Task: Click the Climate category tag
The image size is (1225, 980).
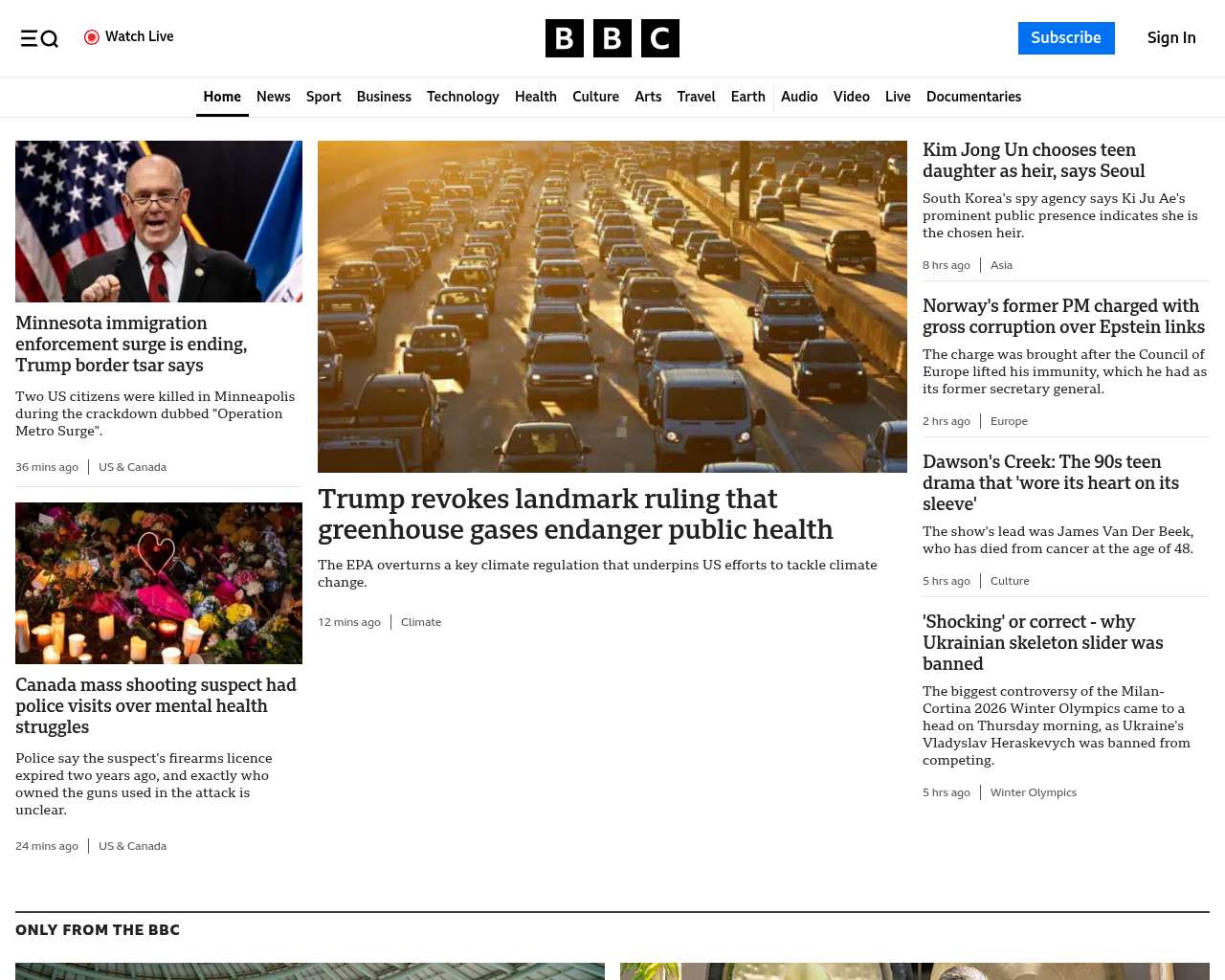Action: [421, 622]
